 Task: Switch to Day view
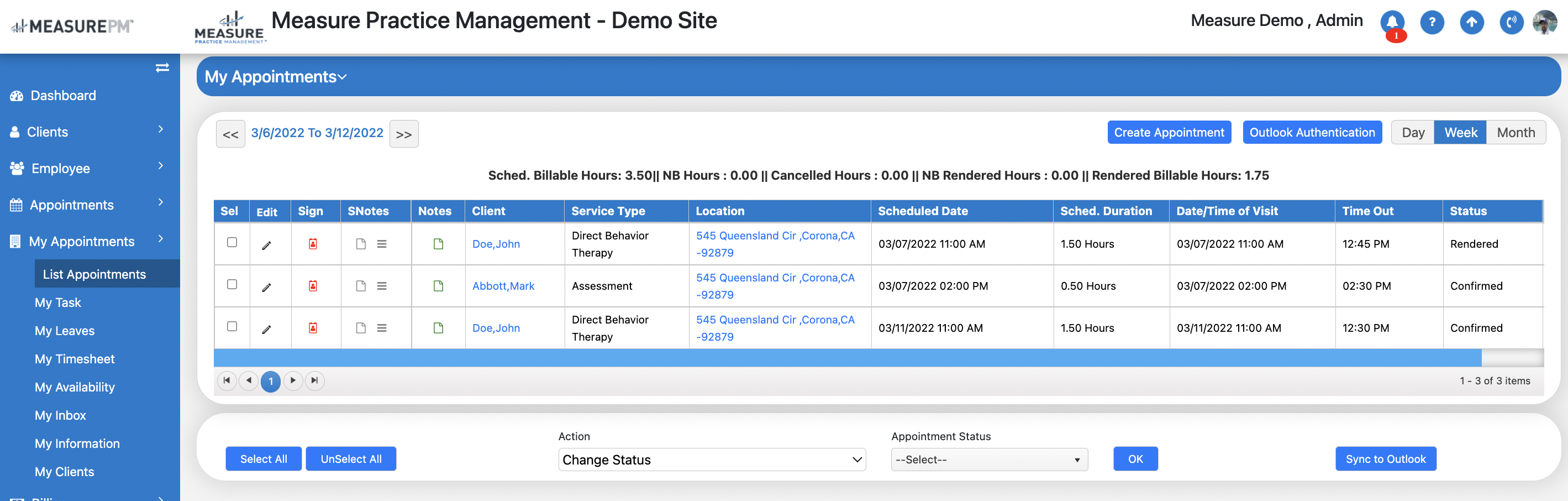point(1413,132)
